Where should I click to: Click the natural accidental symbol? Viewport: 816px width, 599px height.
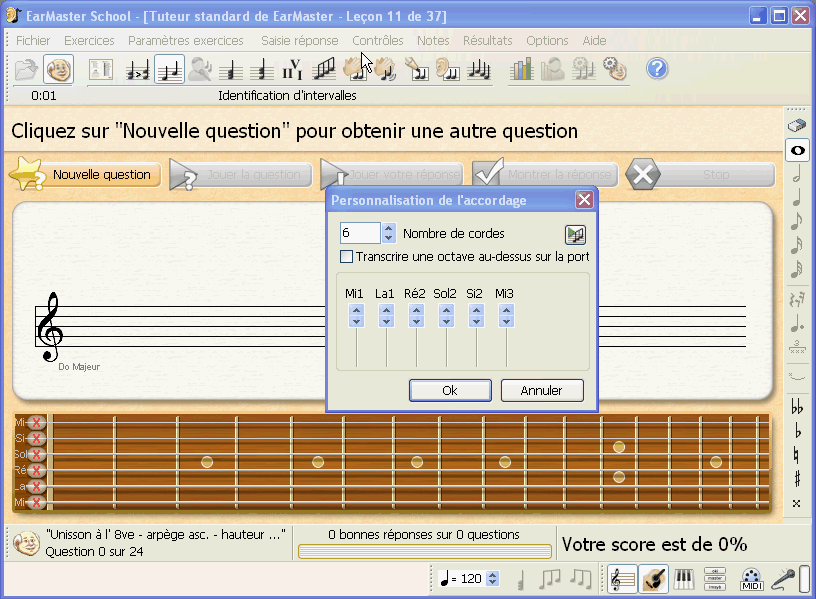click(797, 454)
